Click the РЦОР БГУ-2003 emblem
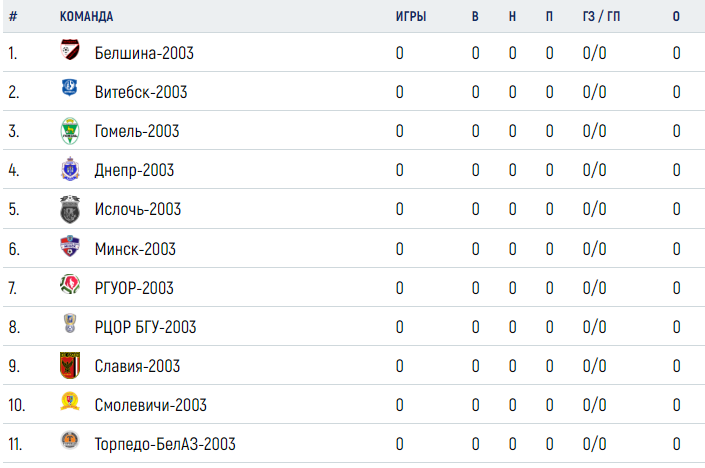This screenshot has width=705, height=468. click(70, 323)
